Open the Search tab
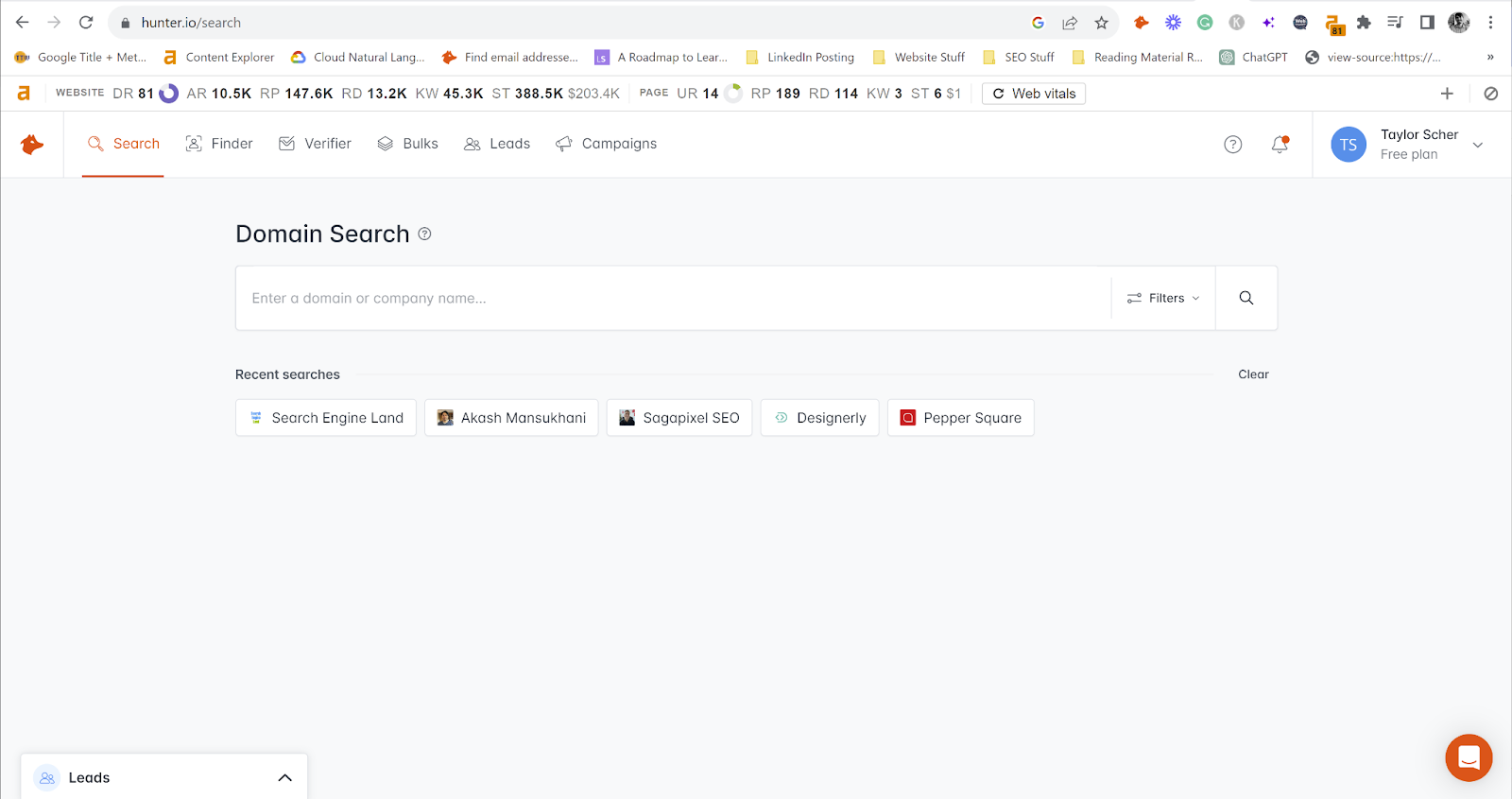This screenshot has height=799, width=1512. 123,144
